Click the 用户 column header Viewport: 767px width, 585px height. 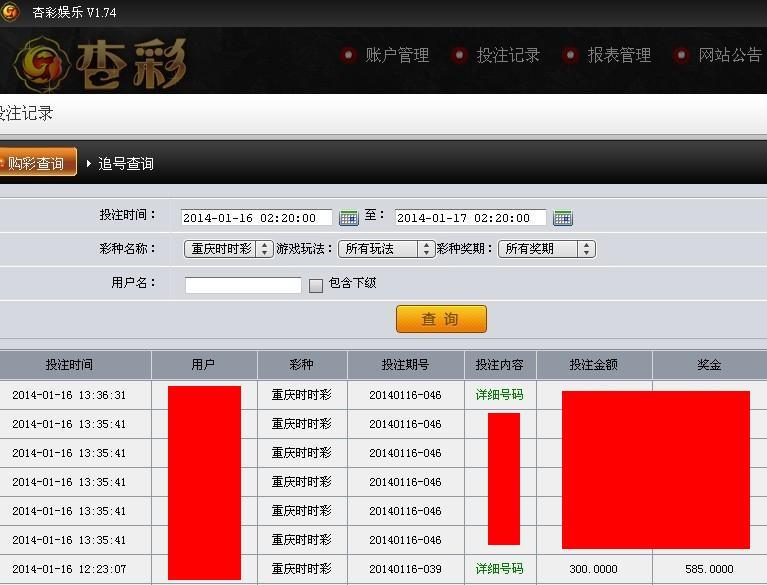click(204, 364)
